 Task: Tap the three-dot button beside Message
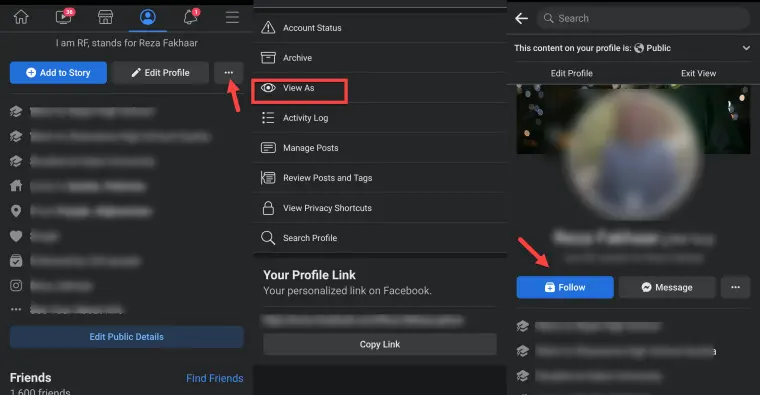pyautogui.click(x=735, y=287)
